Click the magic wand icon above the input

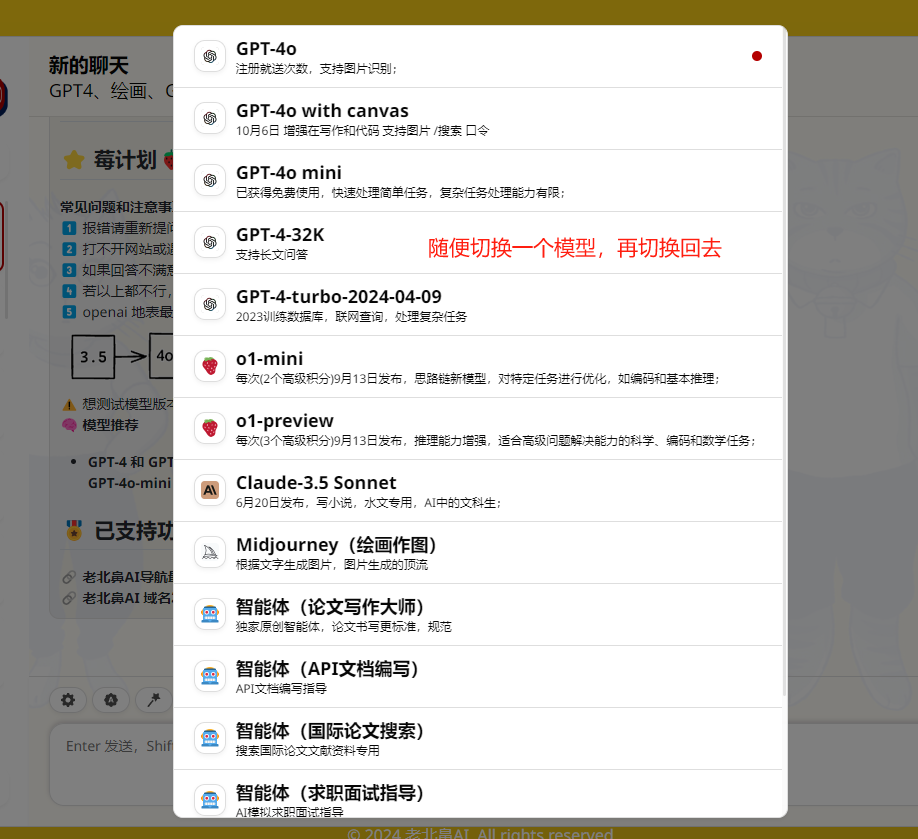(x=153, y=700)
